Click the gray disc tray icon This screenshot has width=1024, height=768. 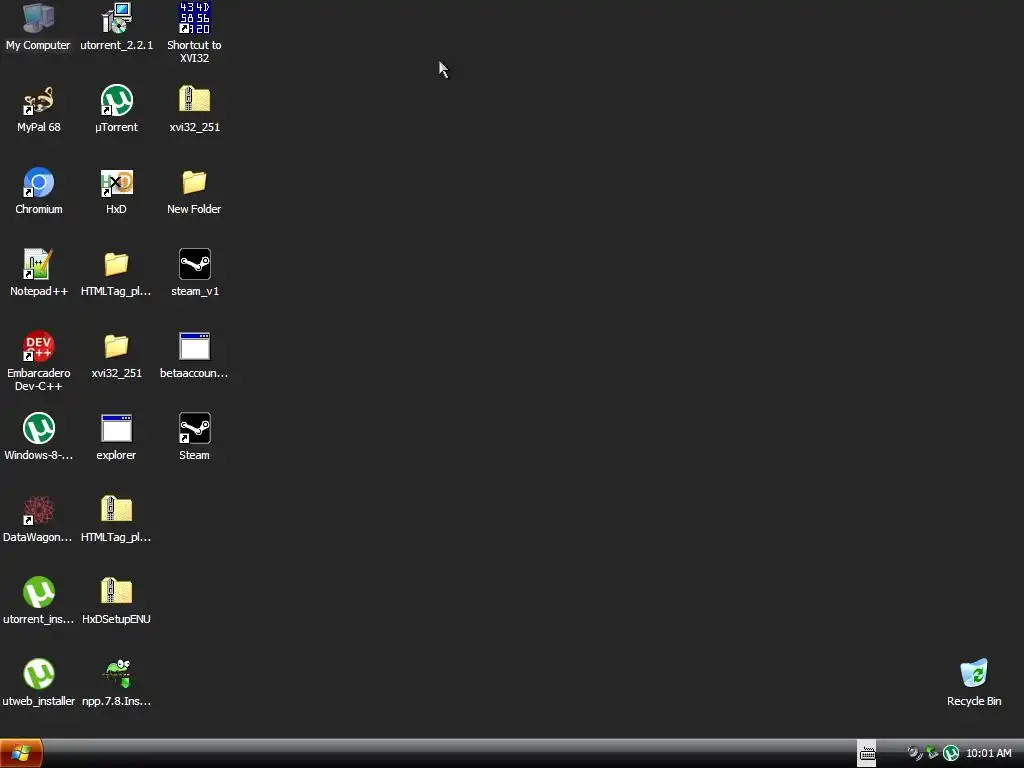[914, 753]
